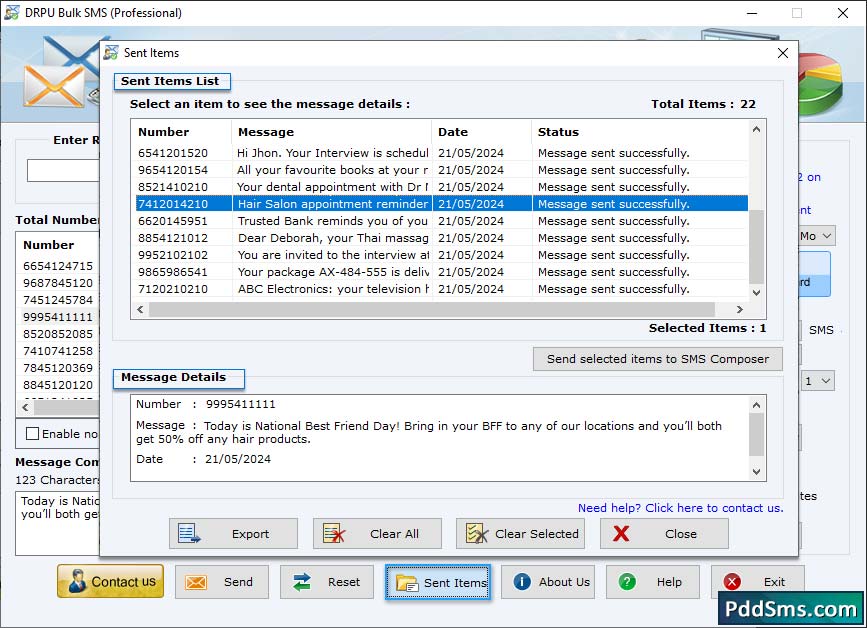
Task: Click the red X Close icon
Action: tap(621, 533)
